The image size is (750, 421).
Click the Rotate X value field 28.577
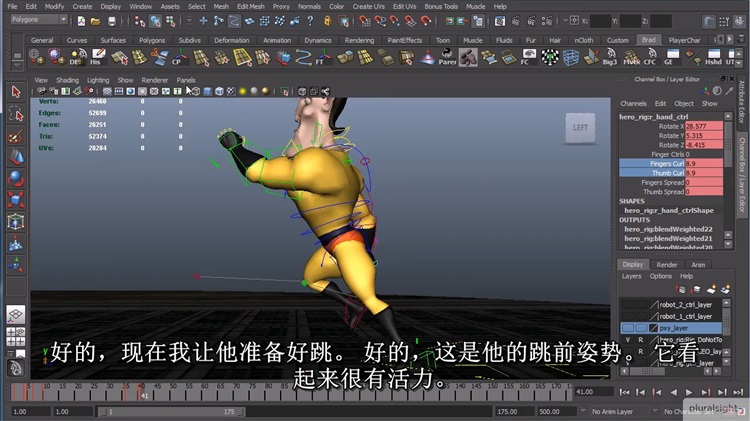coord(704,126)
